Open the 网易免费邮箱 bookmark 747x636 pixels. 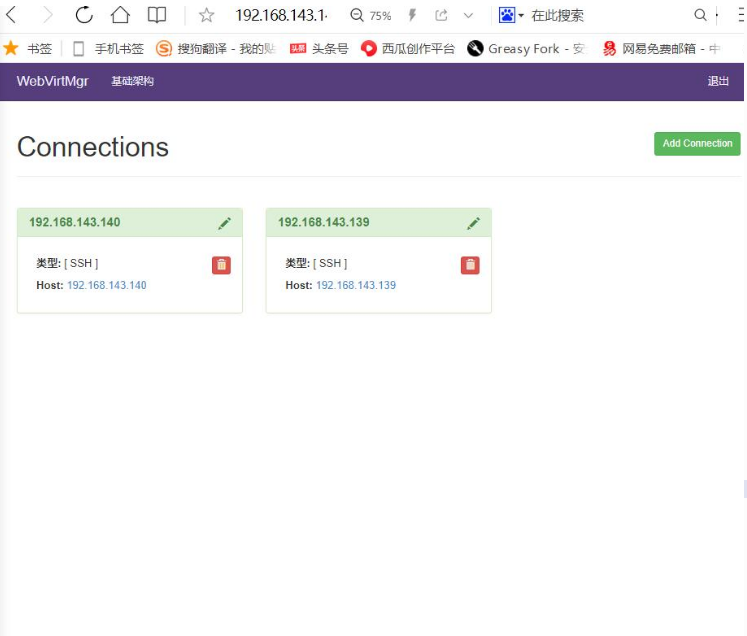point(661,49)
